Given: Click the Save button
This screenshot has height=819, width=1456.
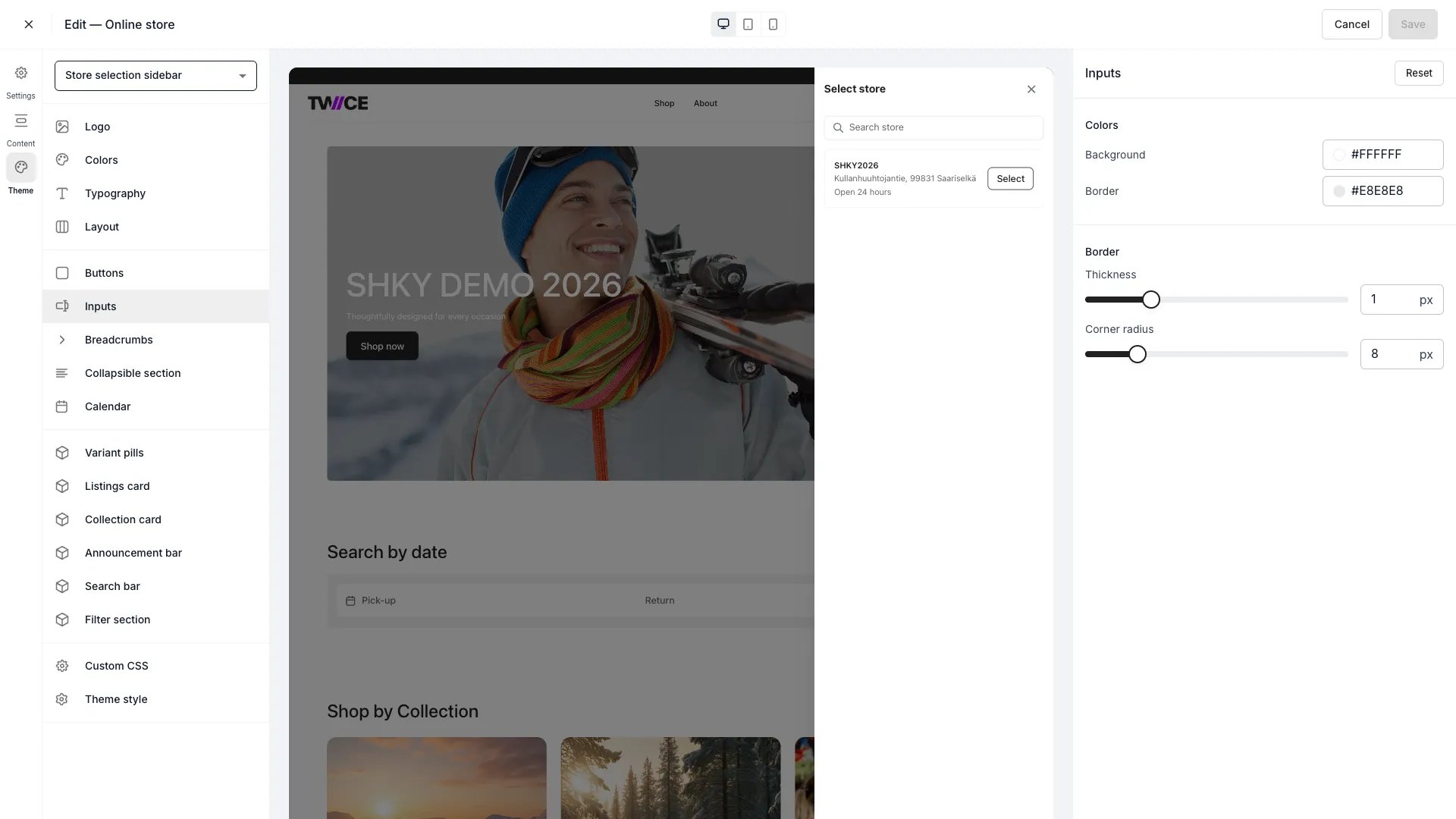Looking at the screenshot, I should [x=1413, y=24].
